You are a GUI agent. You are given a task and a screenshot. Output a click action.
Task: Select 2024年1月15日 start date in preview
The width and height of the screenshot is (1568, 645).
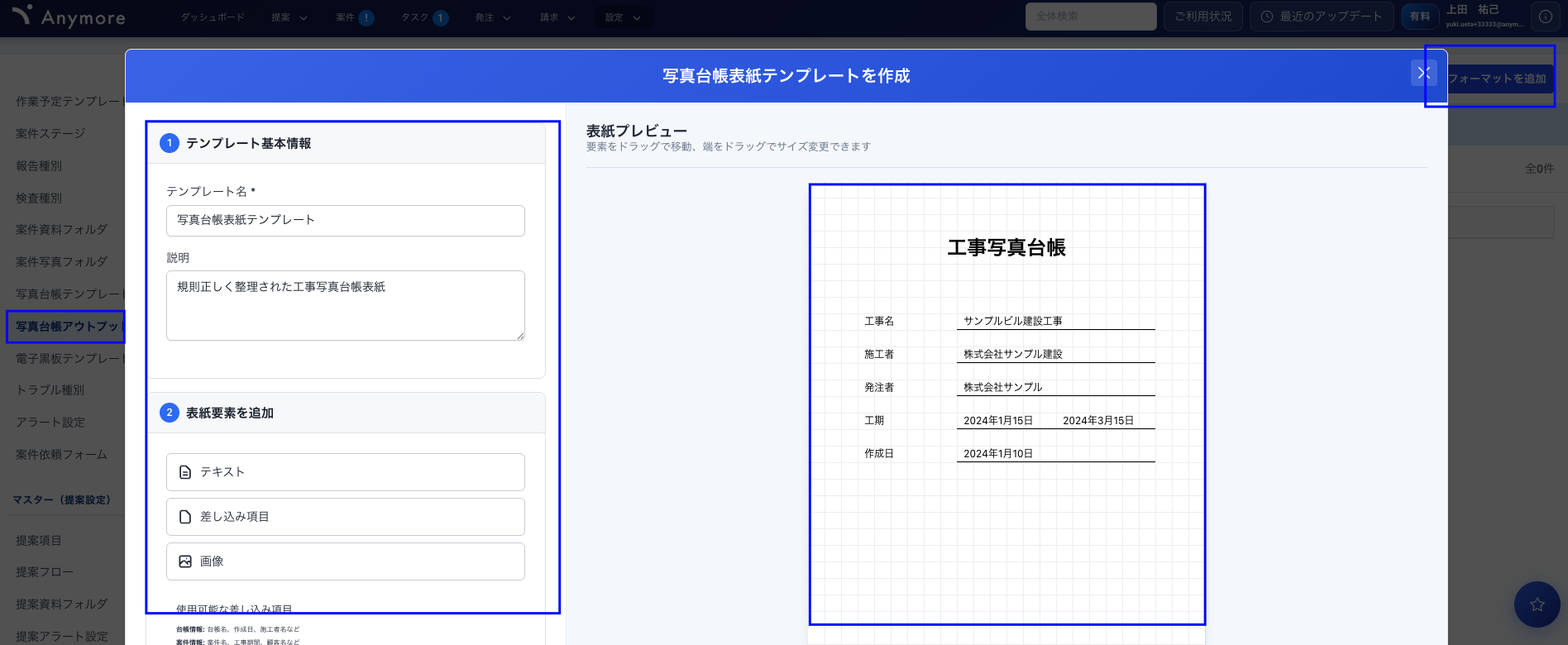[x=998, y=420]
